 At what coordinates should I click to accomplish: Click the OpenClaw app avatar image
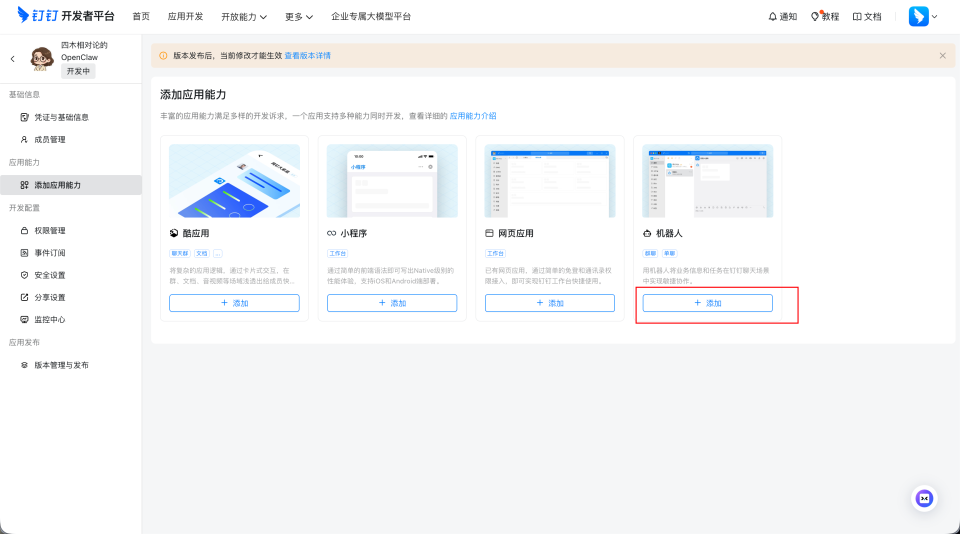(x=42, y=58)
